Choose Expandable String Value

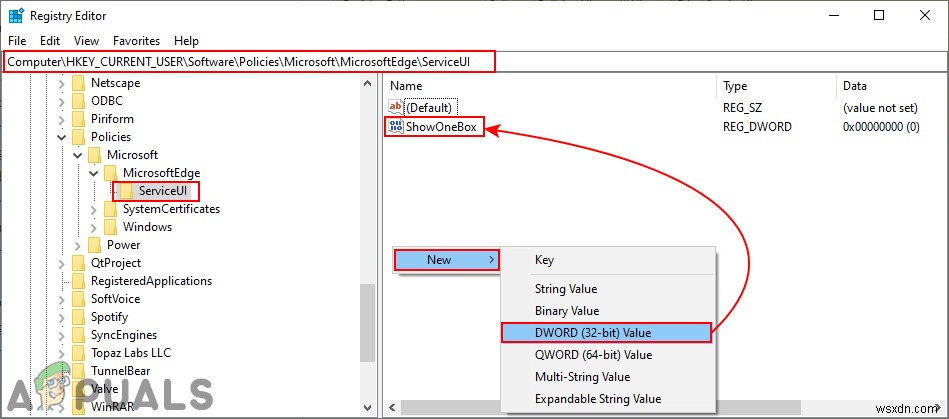(608, 398)
